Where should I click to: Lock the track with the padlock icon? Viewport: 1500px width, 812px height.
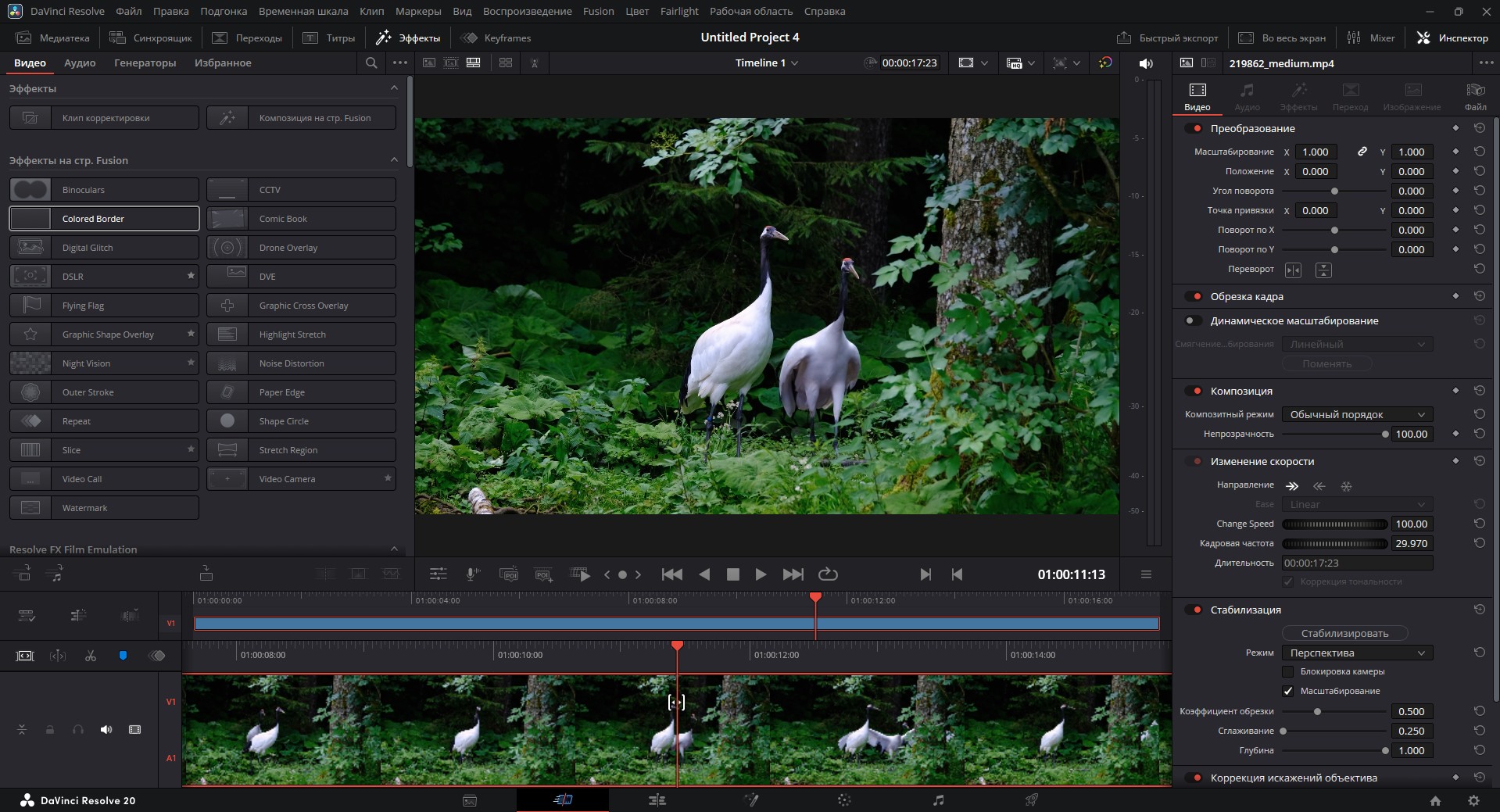50,730
